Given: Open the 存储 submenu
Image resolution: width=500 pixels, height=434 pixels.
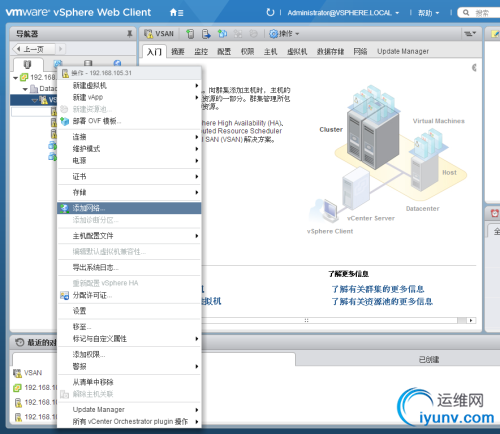Looking at the screenshot, I should click(x=129, y=192).
